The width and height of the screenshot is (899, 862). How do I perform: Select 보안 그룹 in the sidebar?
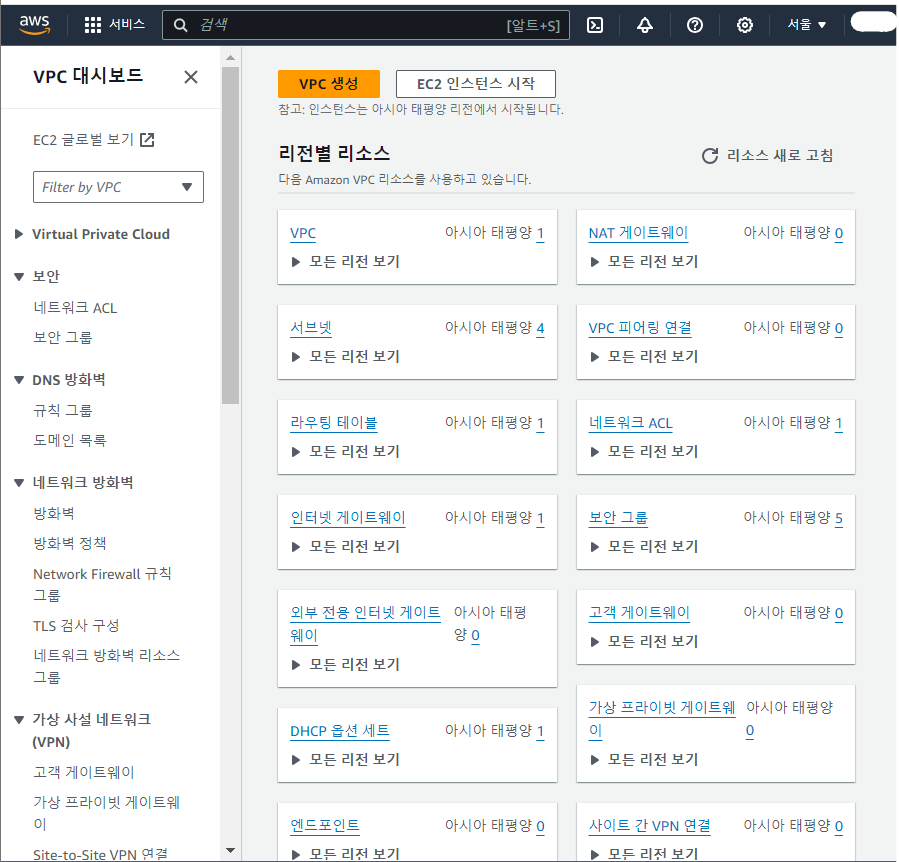[62, 337]
